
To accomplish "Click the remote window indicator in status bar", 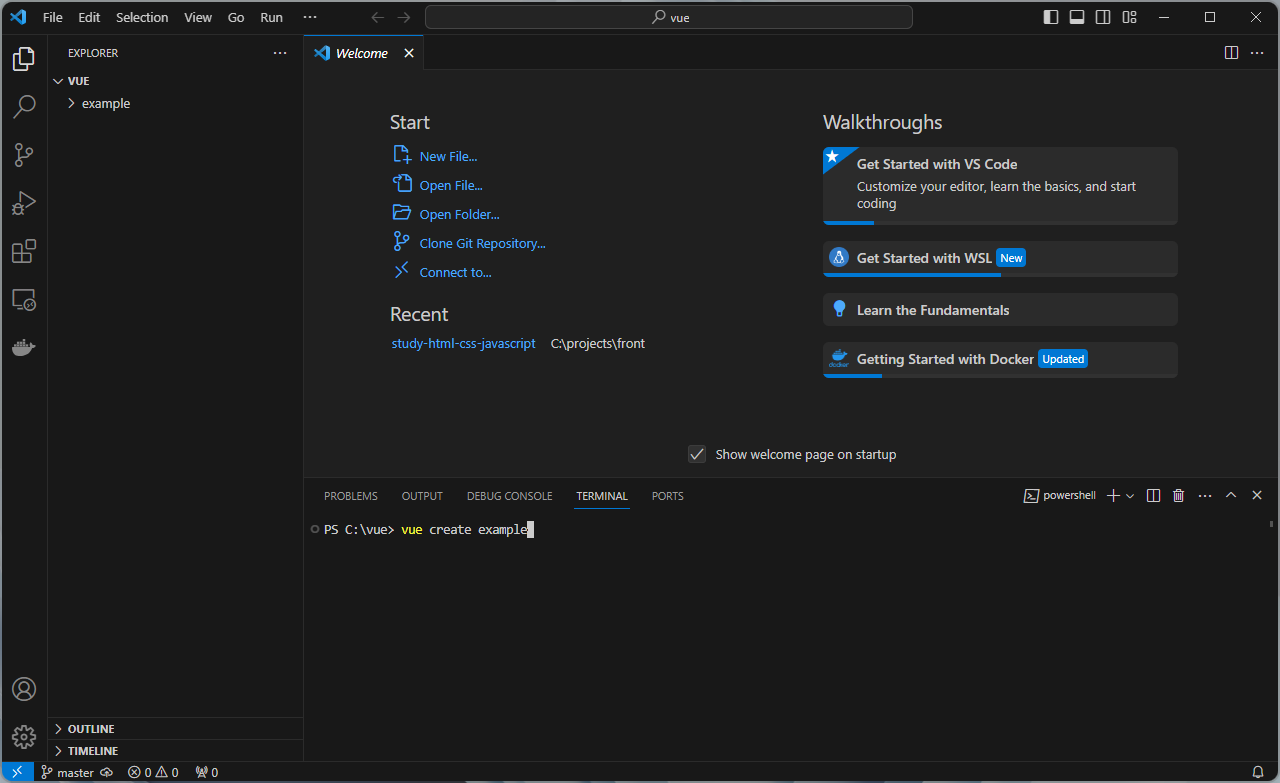I will pyautogui.click(x=16, y=772).
